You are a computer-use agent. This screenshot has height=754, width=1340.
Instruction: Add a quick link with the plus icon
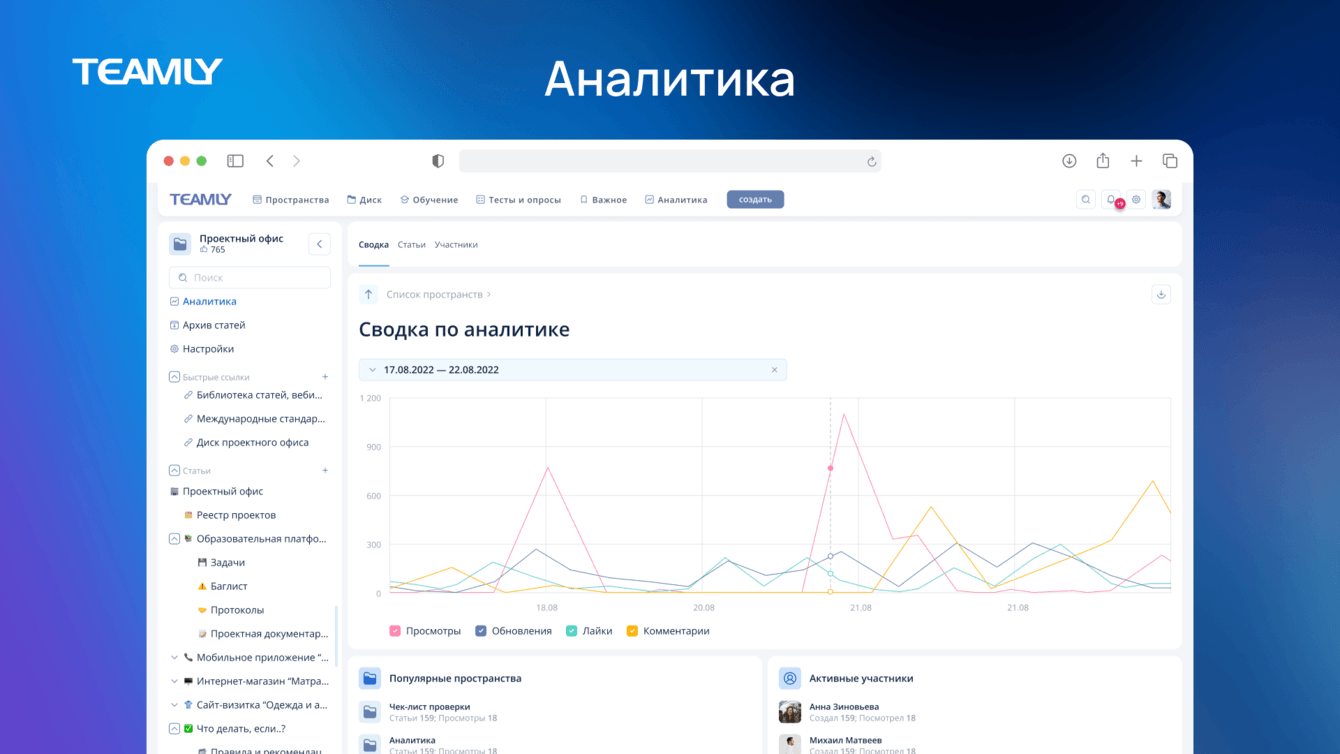tap(325, 377)
